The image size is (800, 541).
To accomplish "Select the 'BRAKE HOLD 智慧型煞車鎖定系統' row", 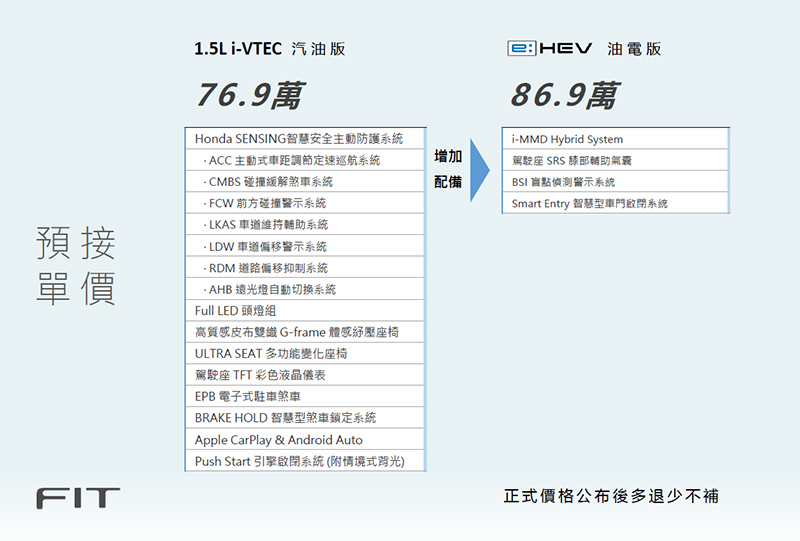I will 305,418.
